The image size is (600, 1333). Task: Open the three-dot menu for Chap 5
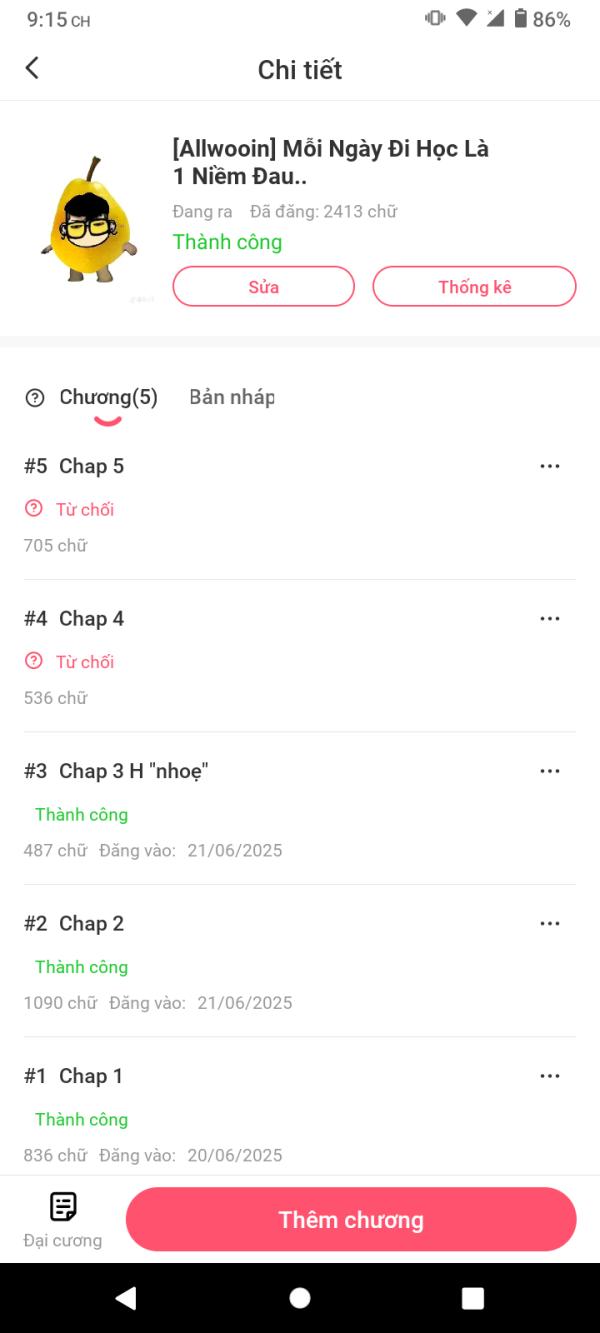tap(550, 466)
